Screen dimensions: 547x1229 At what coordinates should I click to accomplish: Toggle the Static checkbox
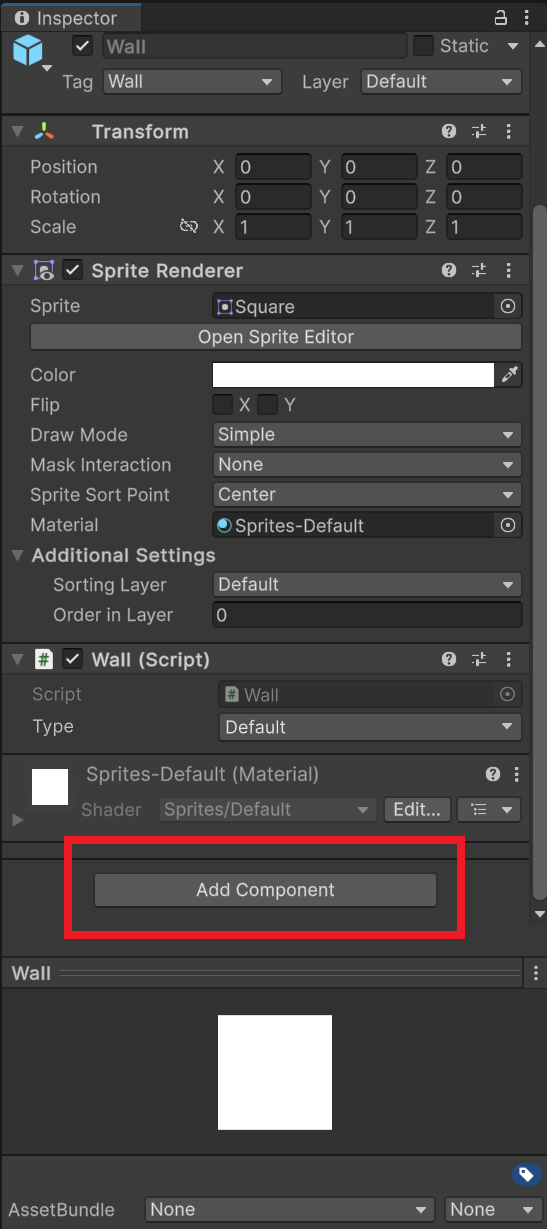(423, 46)
